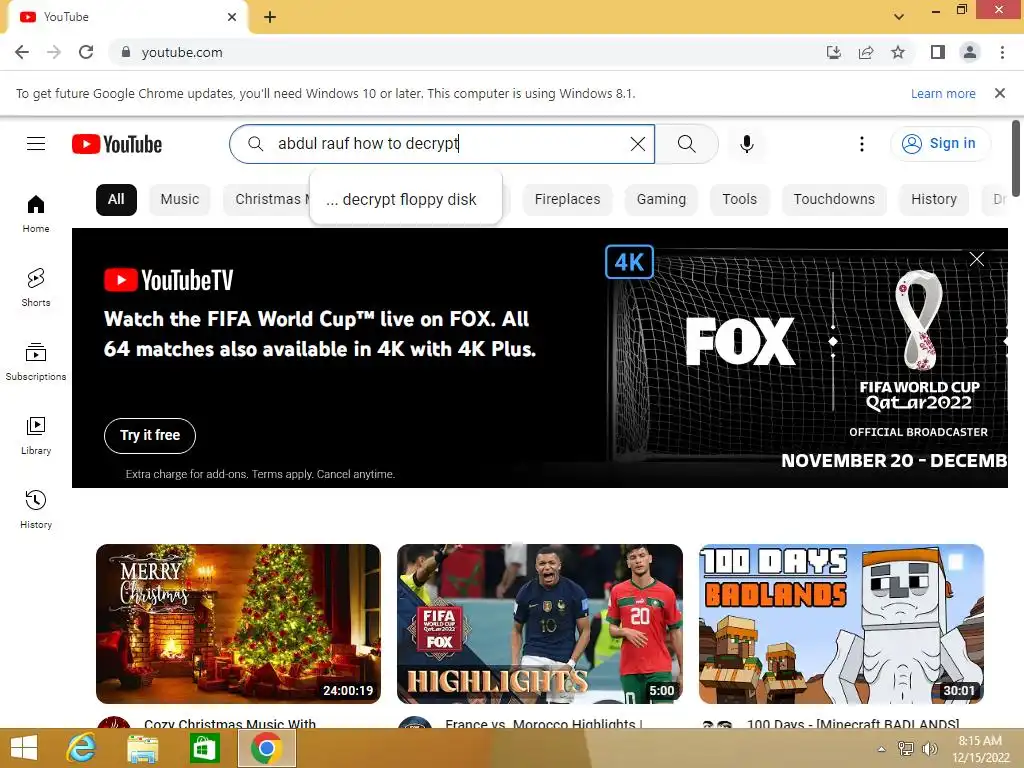Screen dimensions: 1024x768
Task: Close the YouTube browser tab
Action: click(232, 17)
